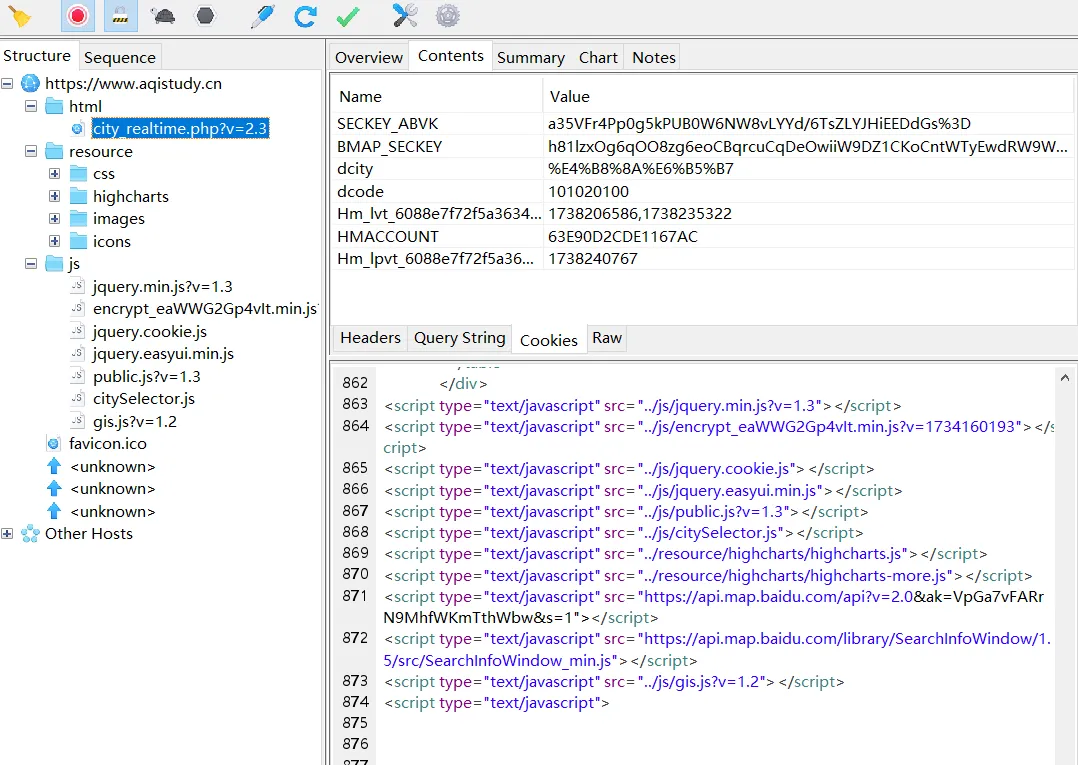Click the html folder icon
Viewport: 1078px width, 765px height.
tap(54, 106)
